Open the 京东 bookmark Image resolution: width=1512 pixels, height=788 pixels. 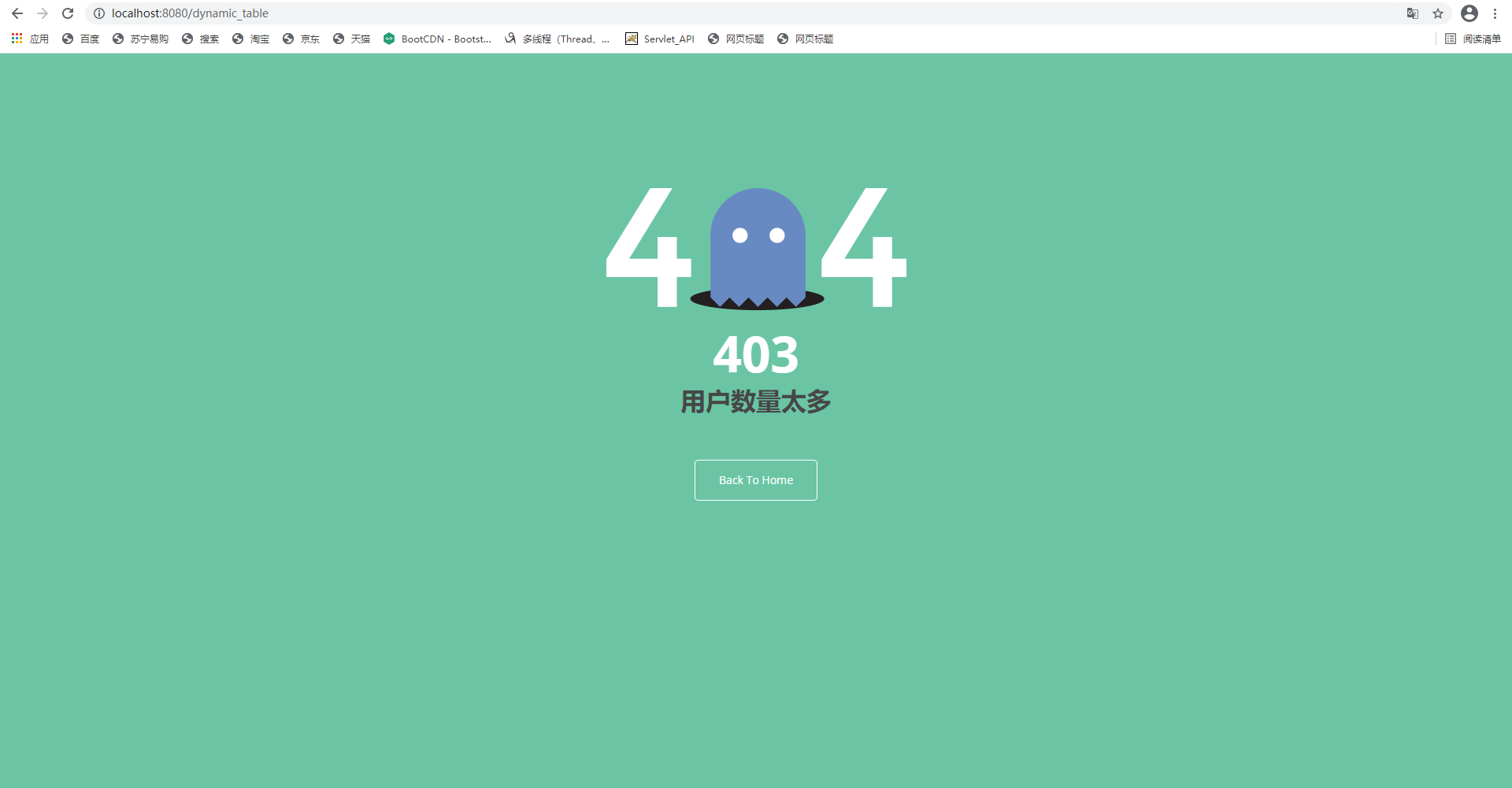(x=301, y=39)
